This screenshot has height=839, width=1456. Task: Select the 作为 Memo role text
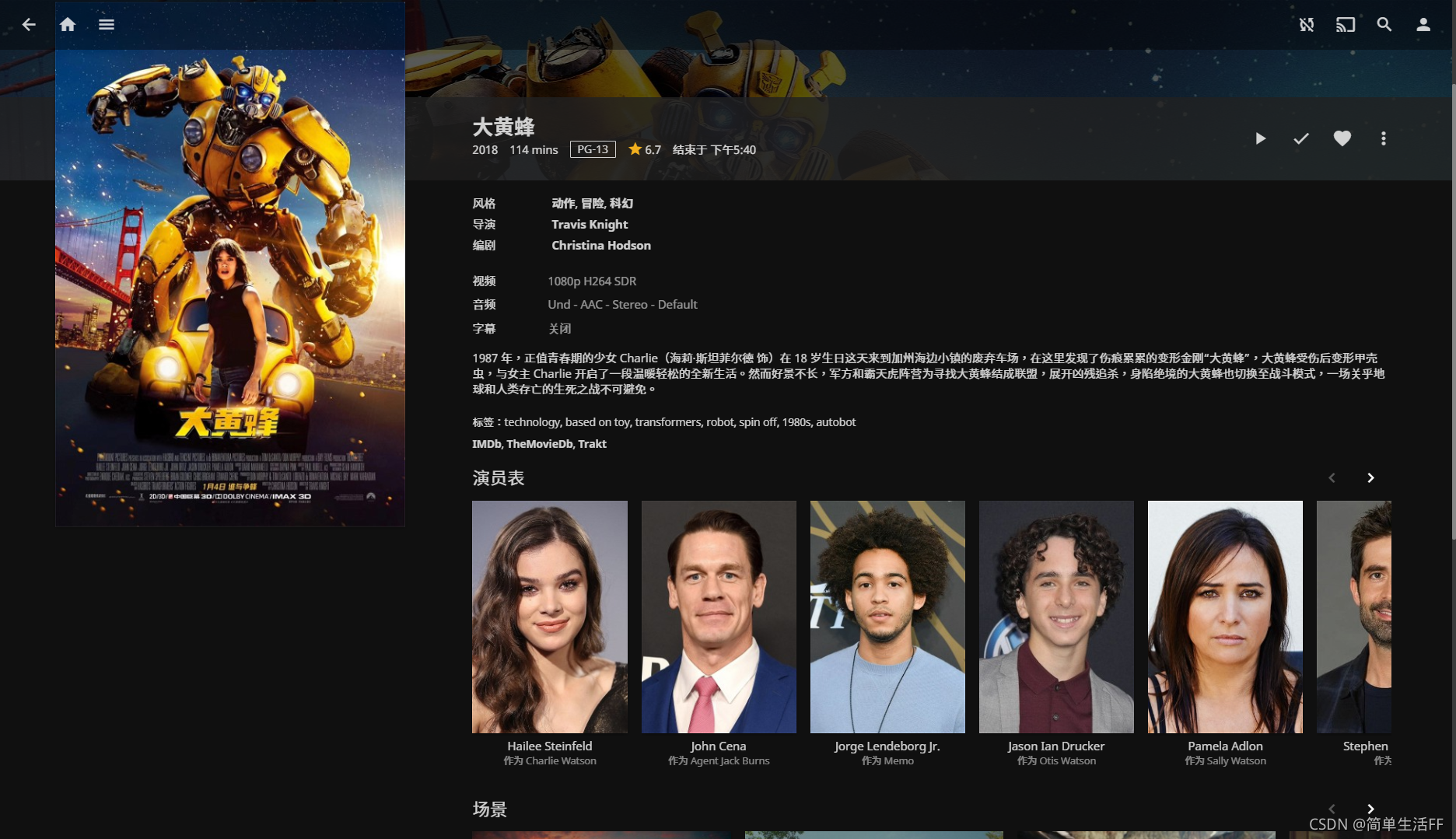point(887,760)
